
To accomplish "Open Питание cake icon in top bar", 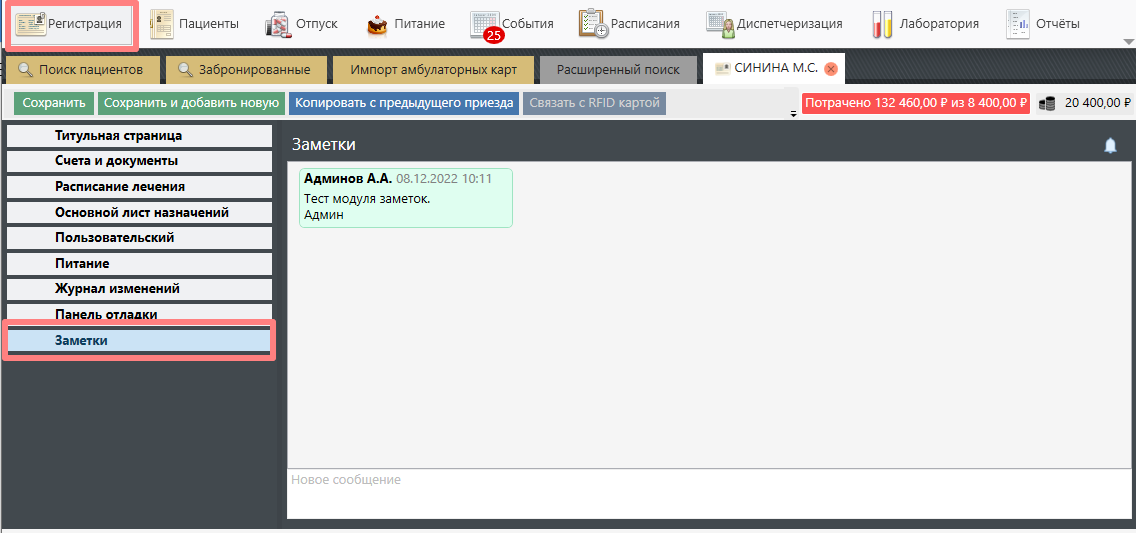I will coord(377,24).
